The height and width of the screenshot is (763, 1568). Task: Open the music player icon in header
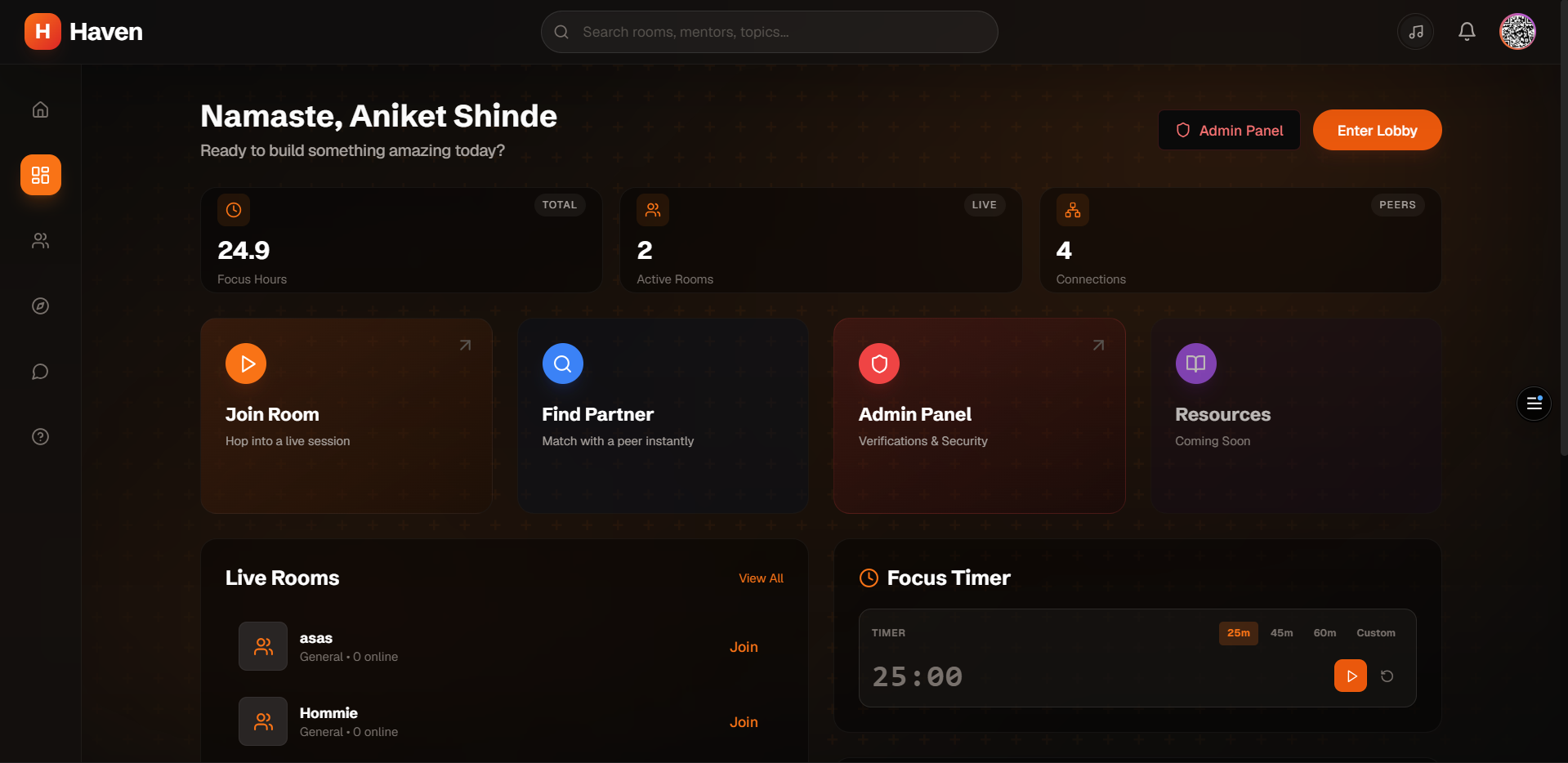(x=1416, y=32)
